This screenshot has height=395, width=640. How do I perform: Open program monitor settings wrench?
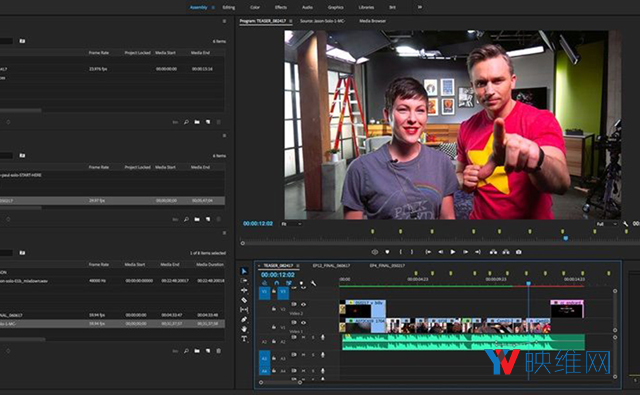625,224
